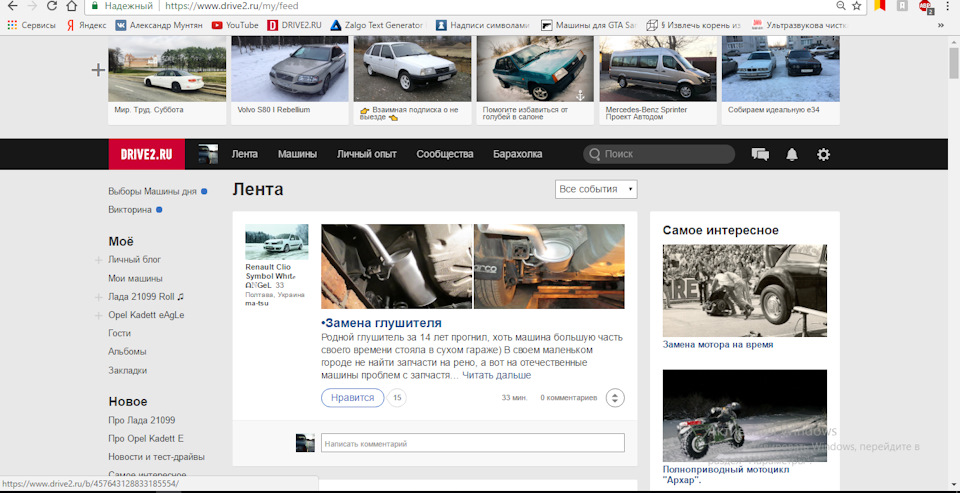
Task: Click plus icon next to Лада 21099 Roll
Action: (x=98, y=298)
